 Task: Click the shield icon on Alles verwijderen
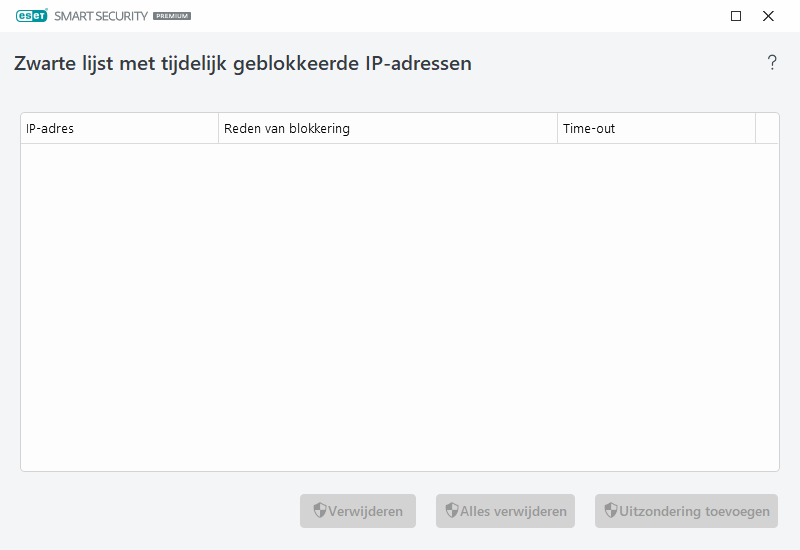(x=452, y=511)
